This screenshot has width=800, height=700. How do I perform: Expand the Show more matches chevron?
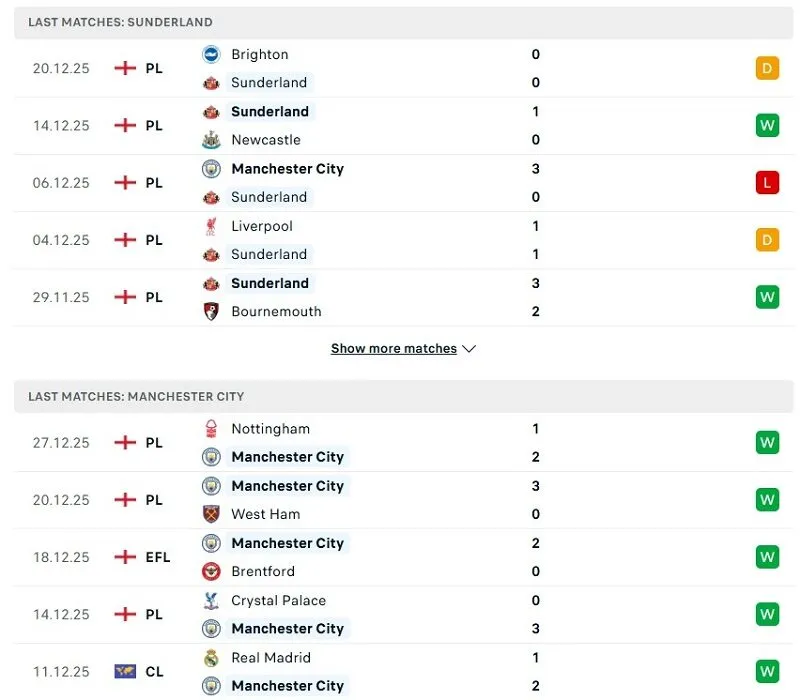click(x=470, y=349)
